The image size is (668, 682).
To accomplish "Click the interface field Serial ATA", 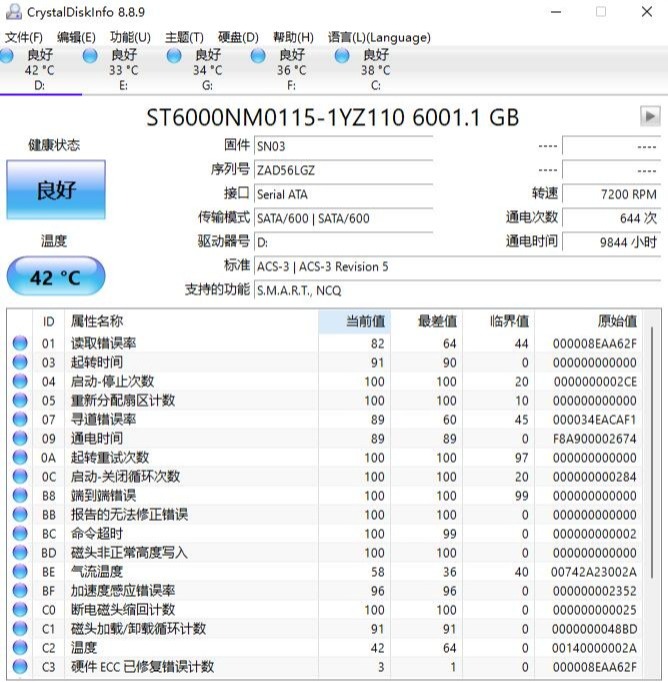I will [x=344, y=194].
